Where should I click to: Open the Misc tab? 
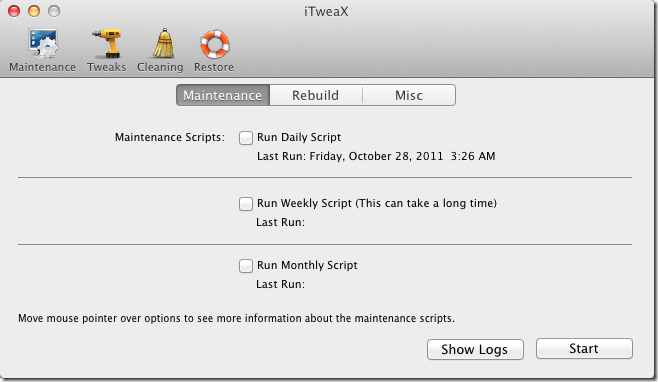pyautogui.click(x=409, y=95)
